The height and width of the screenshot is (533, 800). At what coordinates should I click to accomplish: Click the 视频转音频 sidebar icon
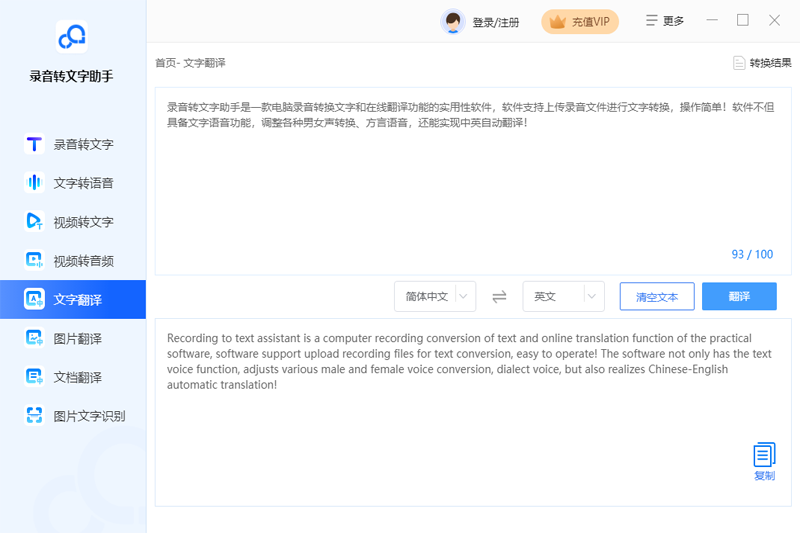click(34, 261)
